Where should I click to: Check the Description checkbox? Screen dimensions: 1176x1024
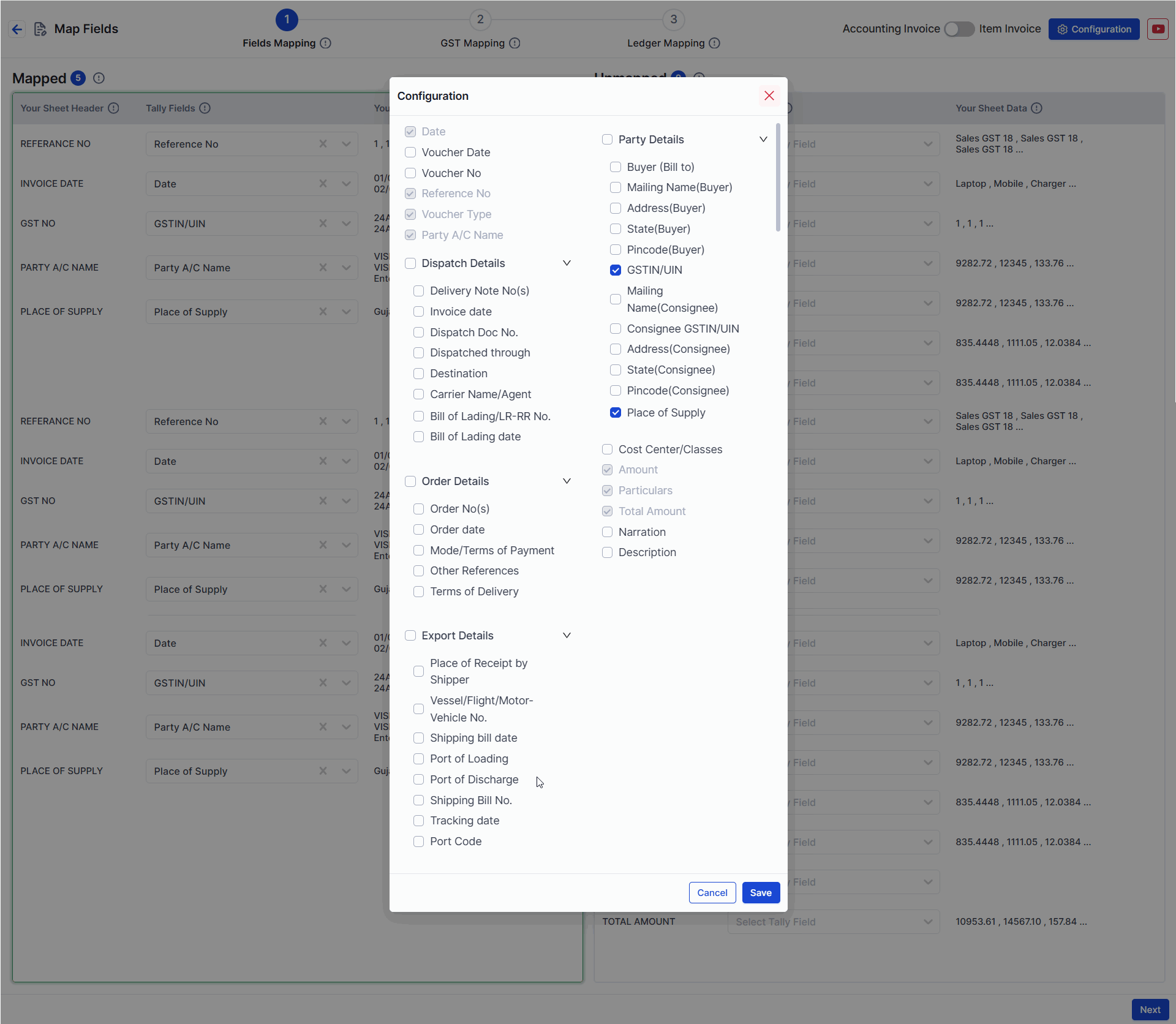[607, 552]
